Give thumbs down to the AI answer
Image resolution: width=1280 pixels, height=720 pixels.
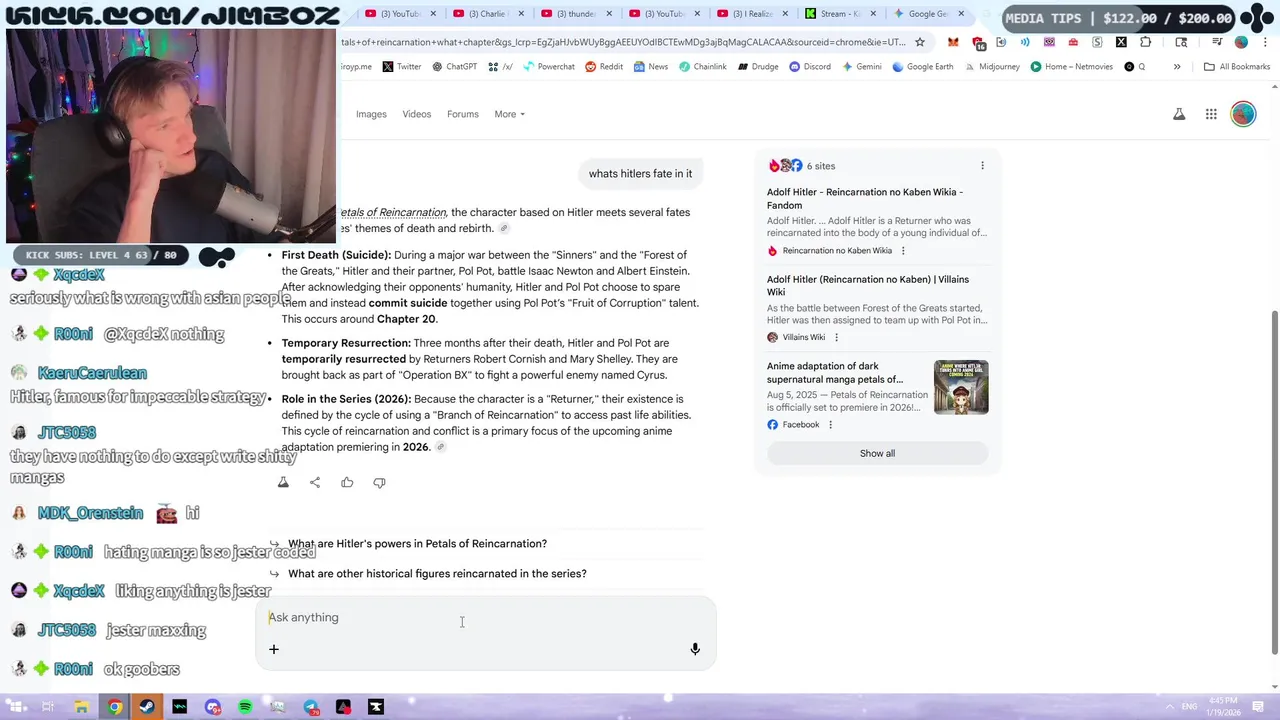click(x=379, y=482)
